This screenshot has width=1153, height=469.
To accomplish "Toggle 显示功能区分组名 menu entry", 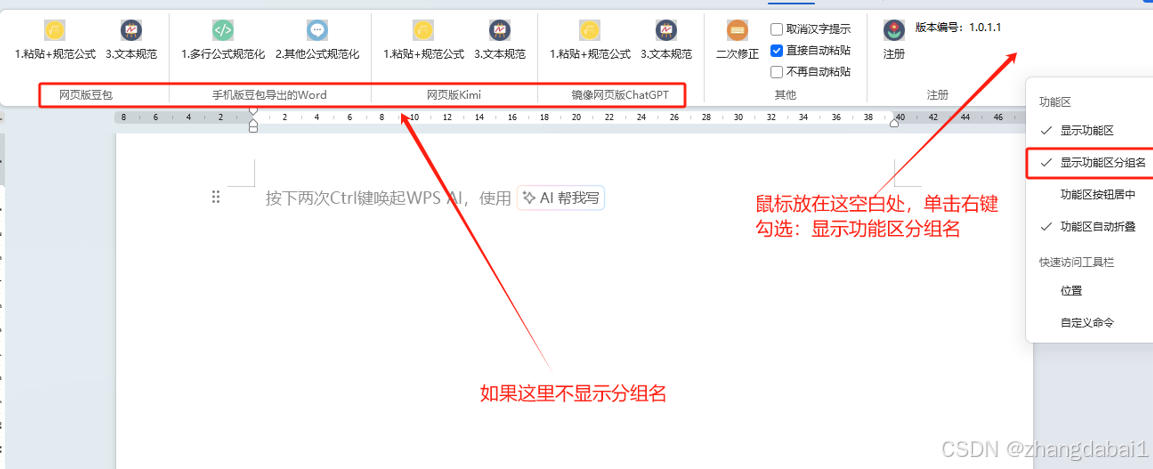I will click(1089, 163).
